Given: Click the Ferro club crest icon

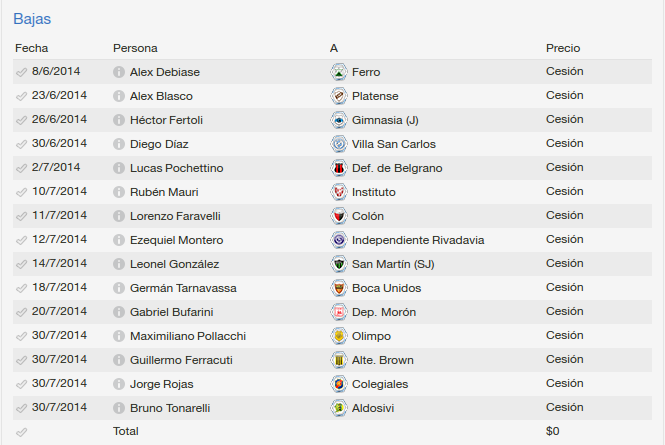Looking at the screenshot, I should tap(339, 72).
